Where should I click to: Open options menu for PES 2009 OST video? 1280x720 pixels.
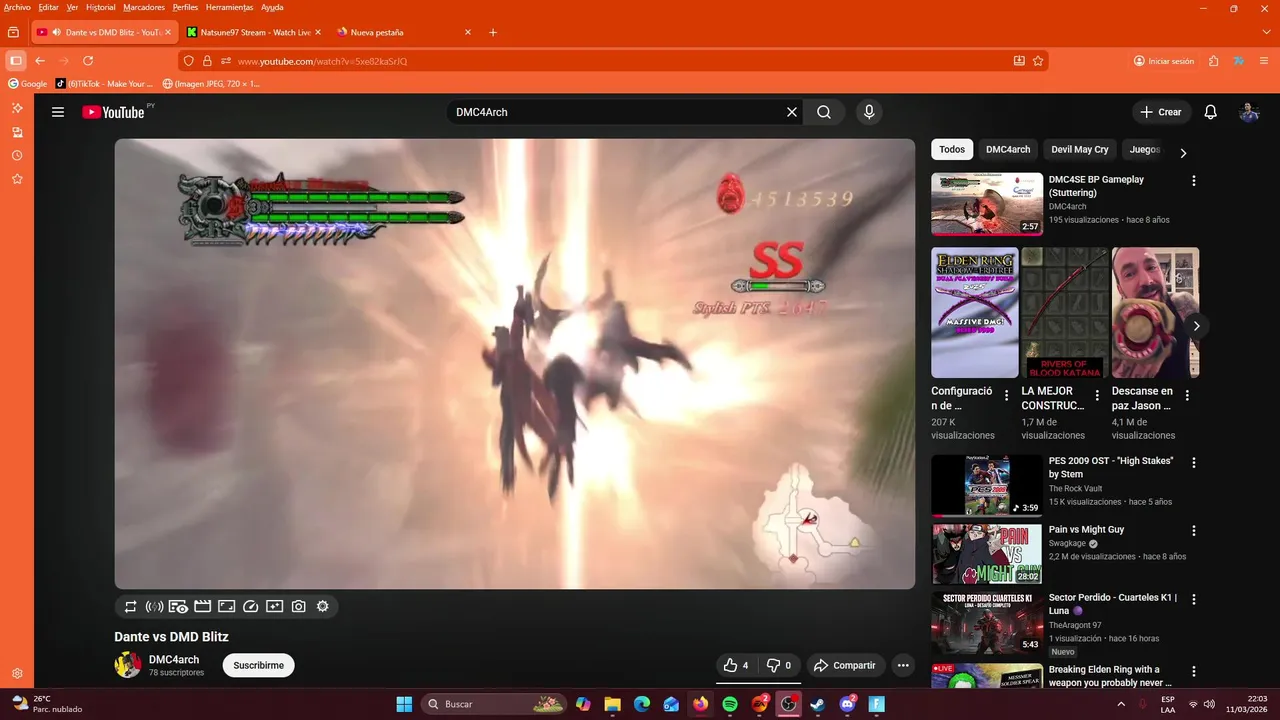(x=1193, y=463)
